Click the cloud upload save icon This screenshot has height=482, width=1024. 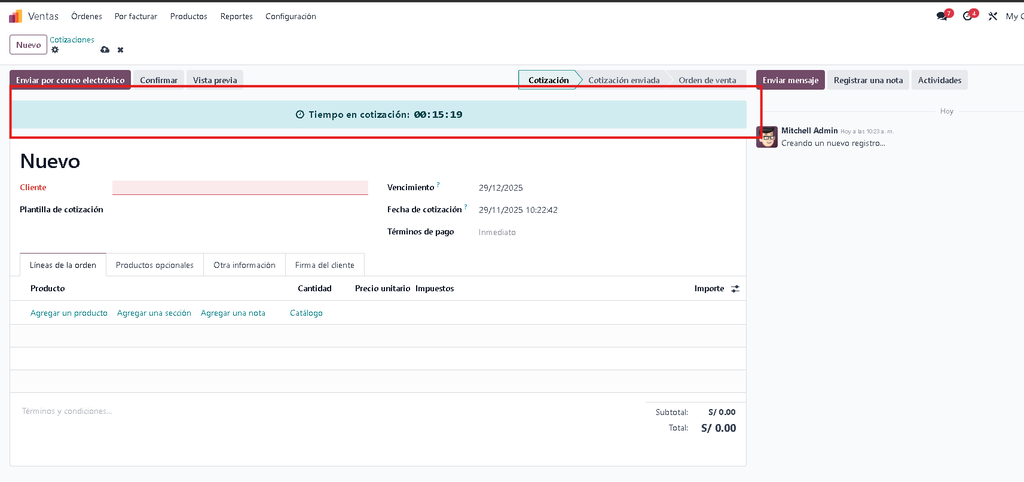(105, 50)
